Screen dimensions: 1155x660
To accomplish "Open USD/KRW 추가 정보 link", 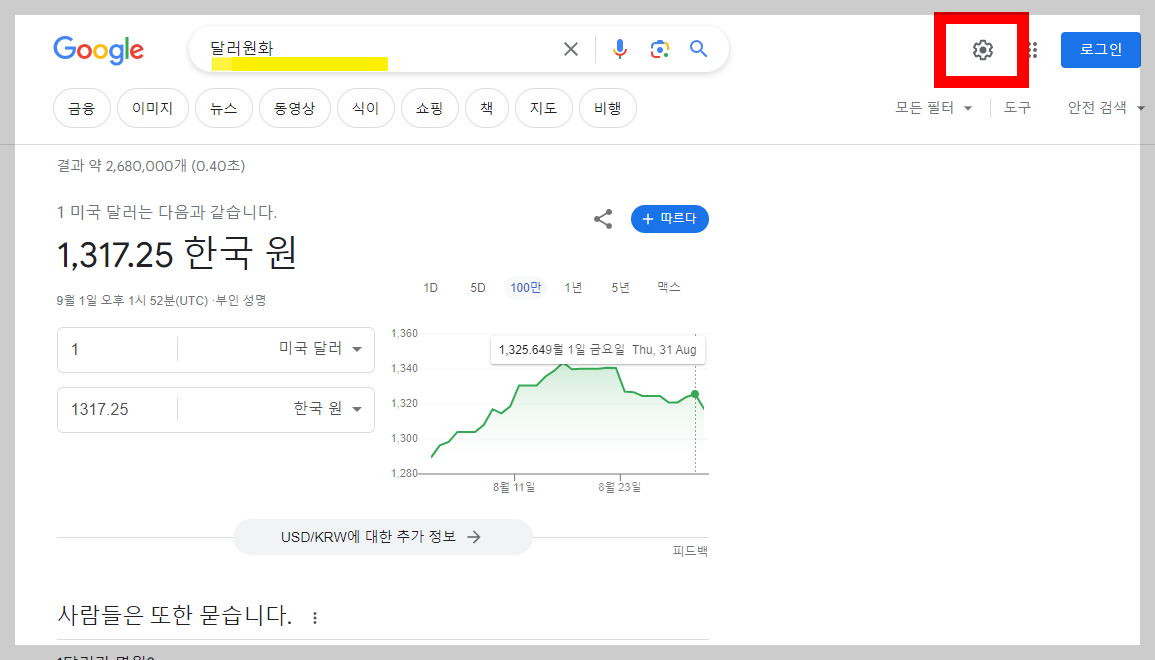I will tap(383, 537).
